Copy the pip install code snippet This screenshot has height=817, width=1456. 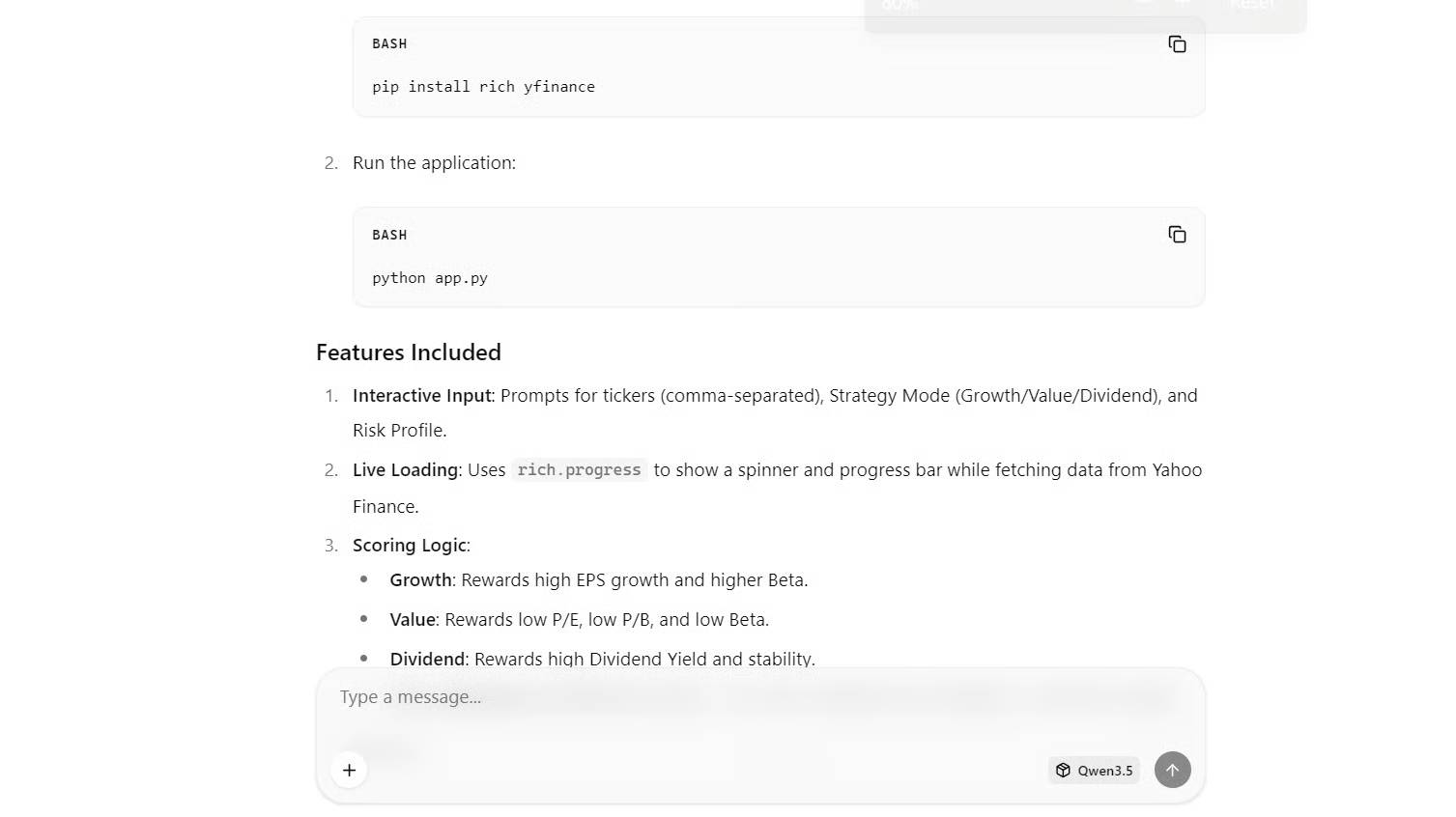pyautogui.click(x=1177, y=43)
